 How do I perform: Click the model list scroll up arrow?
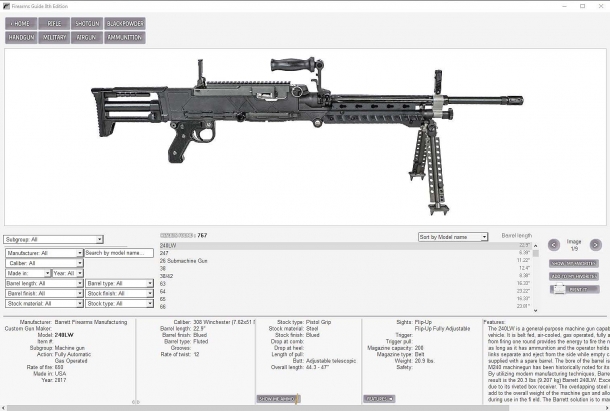tap(536, 246)
